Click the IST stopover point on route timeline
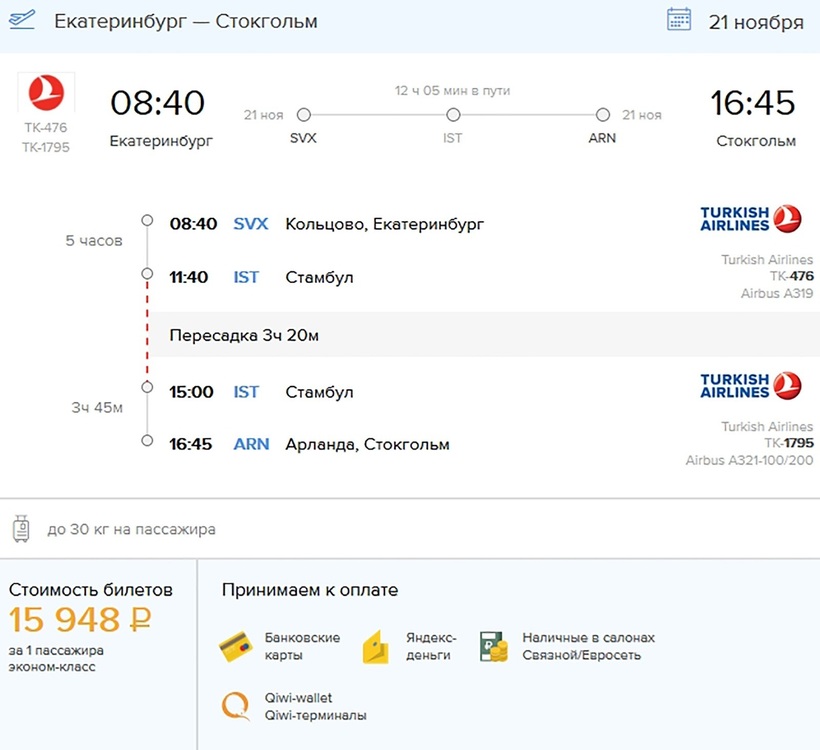This screenshot has width=820, height=750. (x=453, y=115)
